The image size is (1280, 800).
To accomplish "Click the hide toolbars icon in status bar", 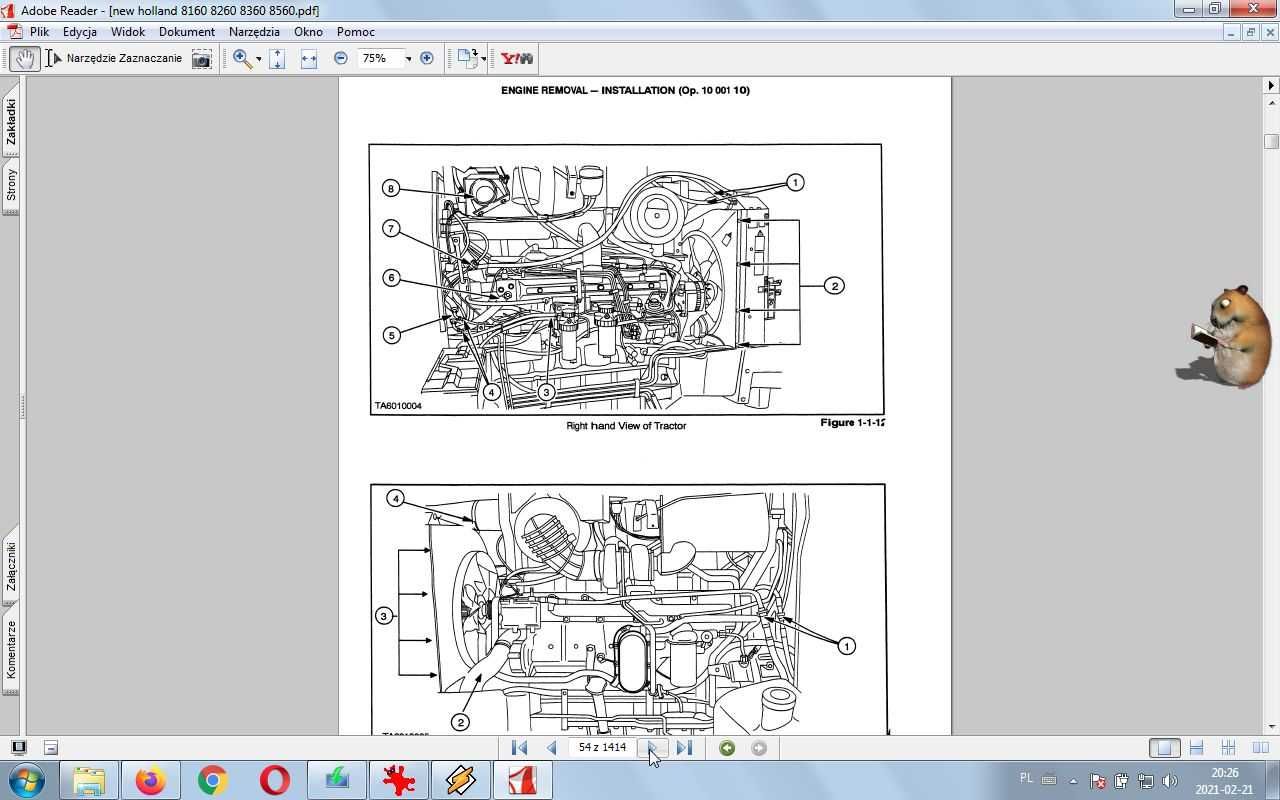I will click(x=51, y=747).
